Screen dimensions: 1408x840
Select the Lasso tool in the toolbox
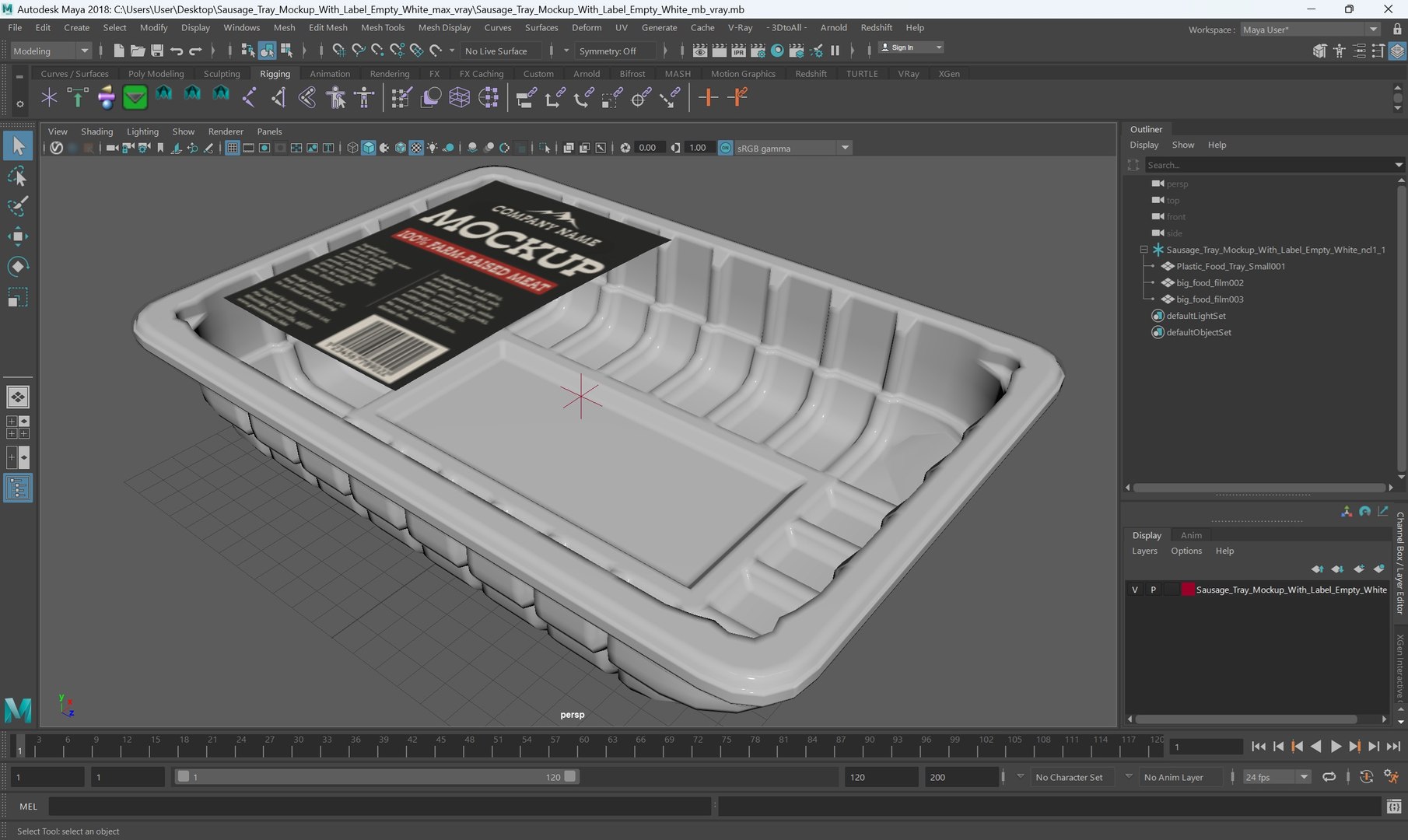pos(17,177)
